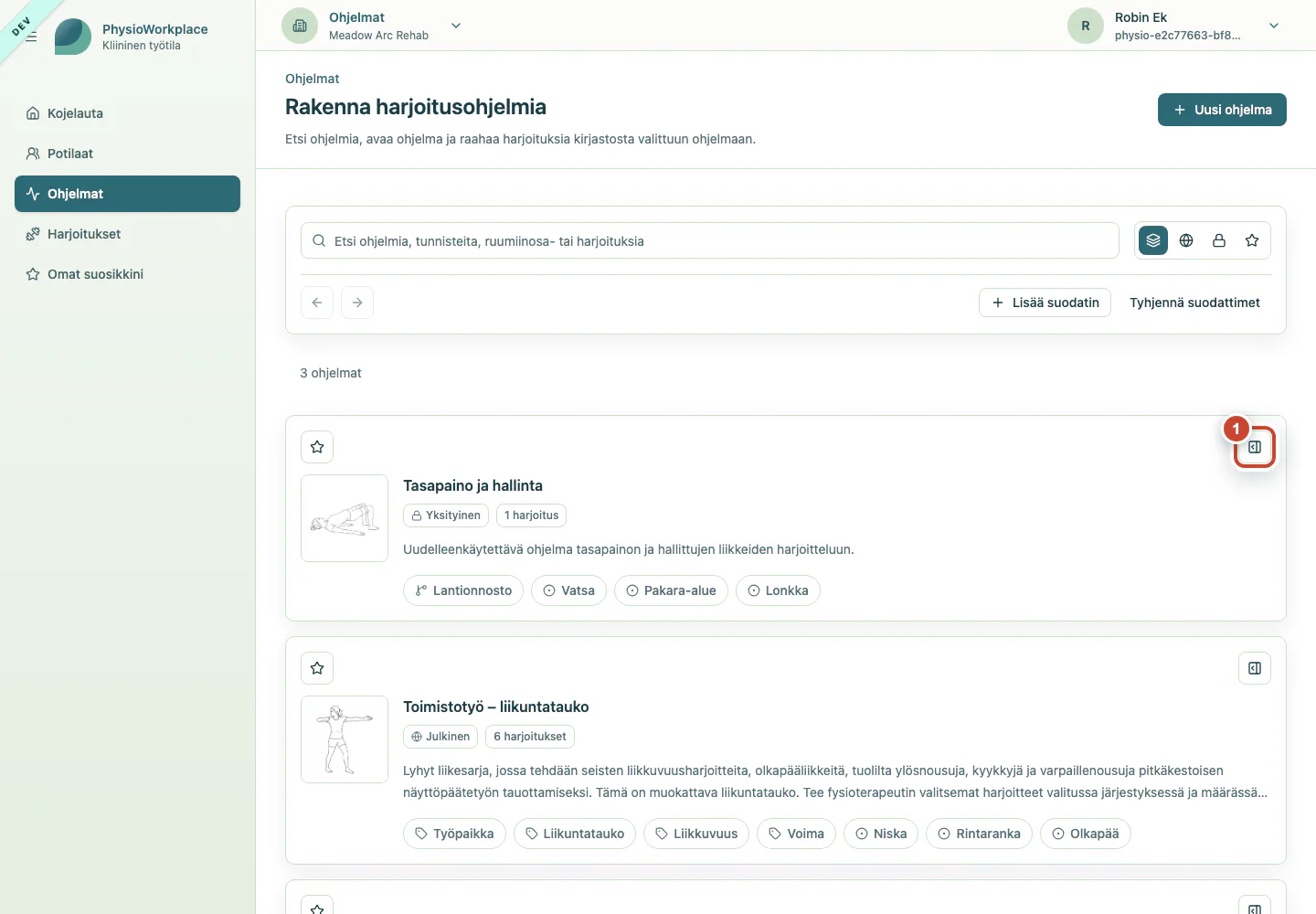The height and width of the screenshot is (914, 1316).
Task: Open Harjoitukset section
Action: tap(127, 234)
